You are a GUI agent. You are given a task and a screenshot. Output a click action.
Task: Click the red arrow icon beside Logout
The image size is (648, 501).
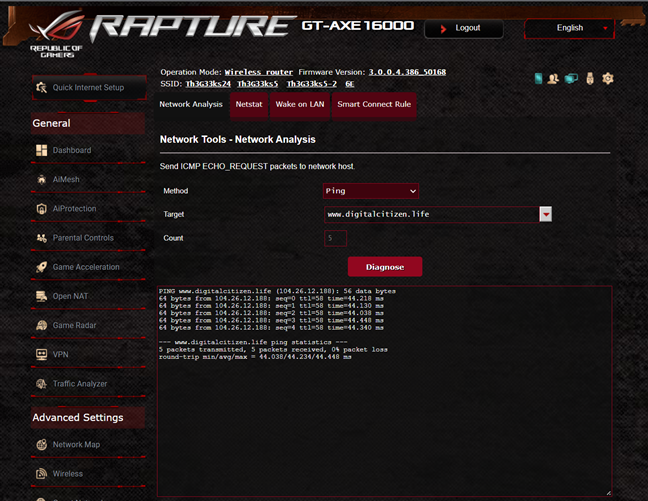[443, 29]
